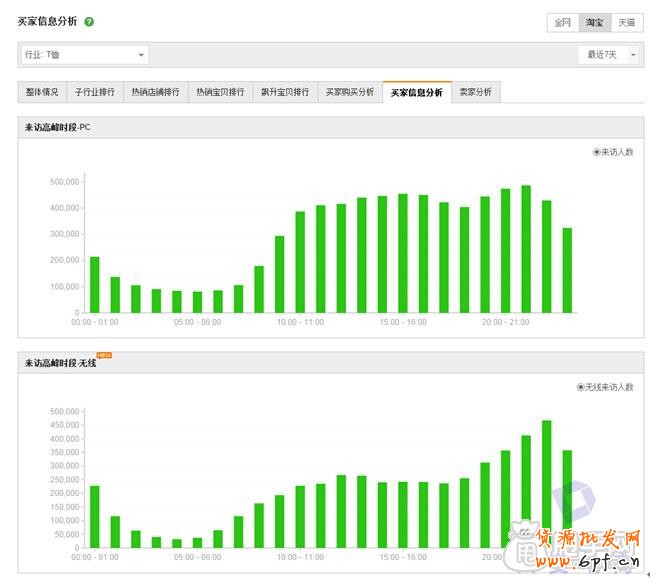Open the 卖家分析 tab
This screenshot has width=650, height=583.
click(x=475, y=92)
